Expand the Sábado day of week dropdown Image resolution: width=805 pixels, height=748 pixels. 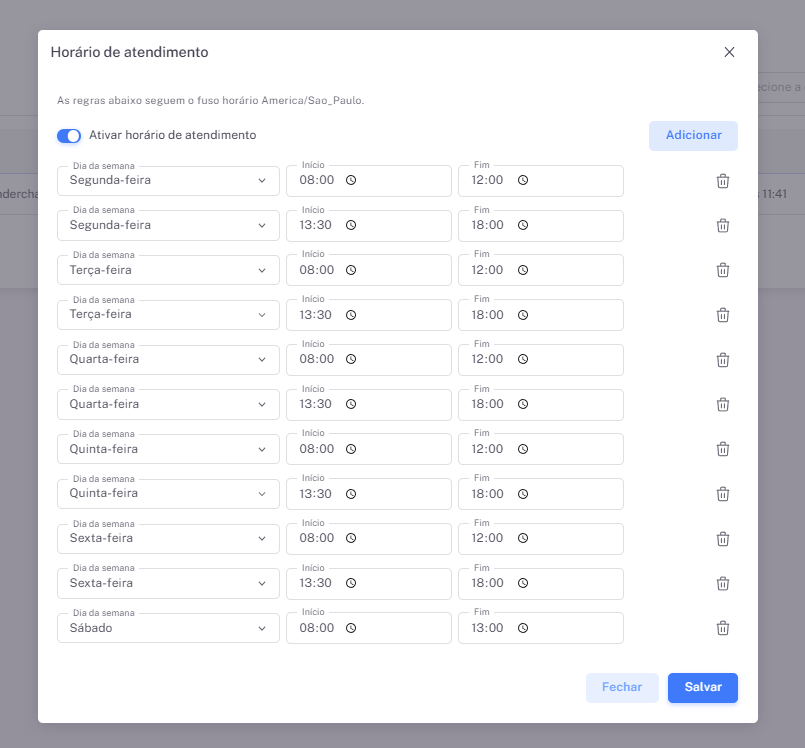[x=168, y=628]
